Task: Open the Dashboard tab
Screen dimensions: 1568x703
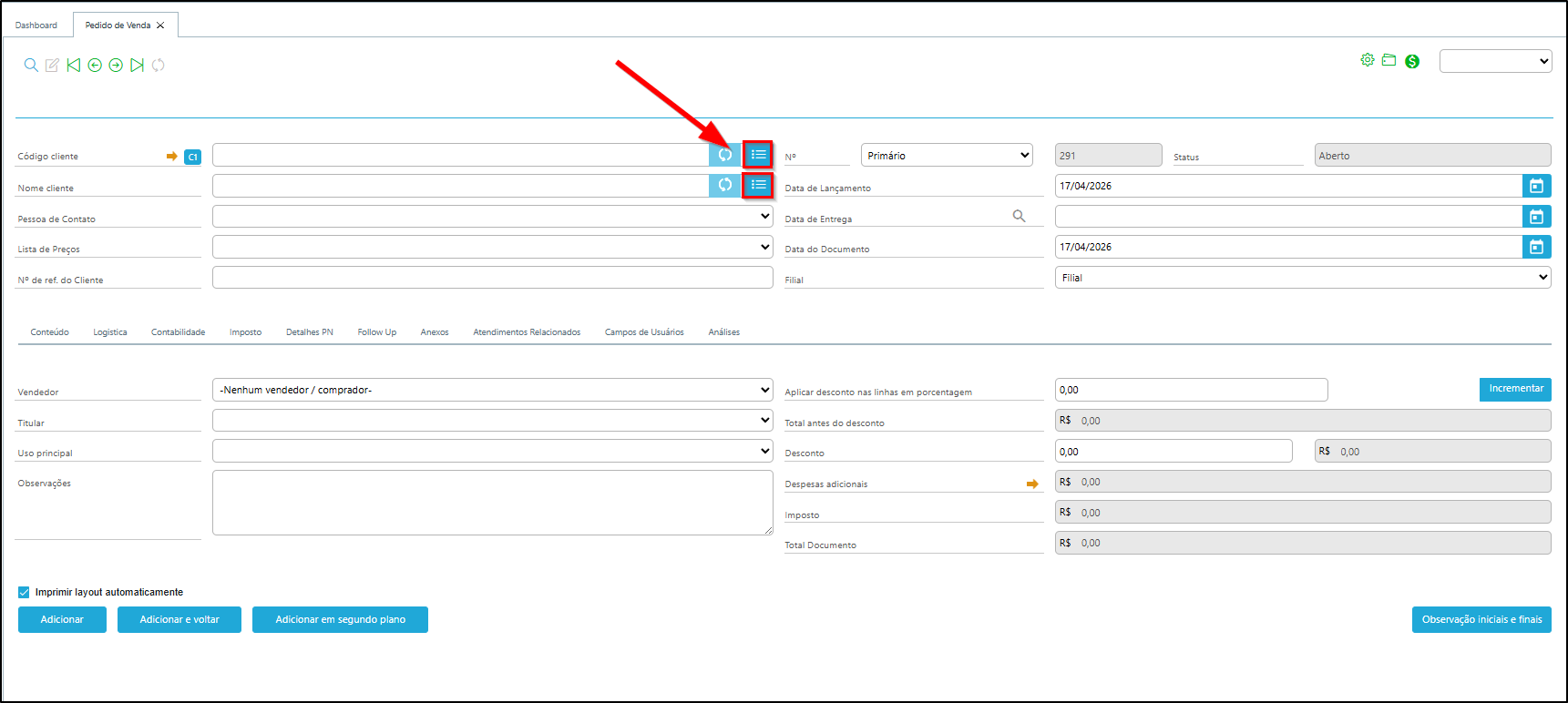Action: 36,25
